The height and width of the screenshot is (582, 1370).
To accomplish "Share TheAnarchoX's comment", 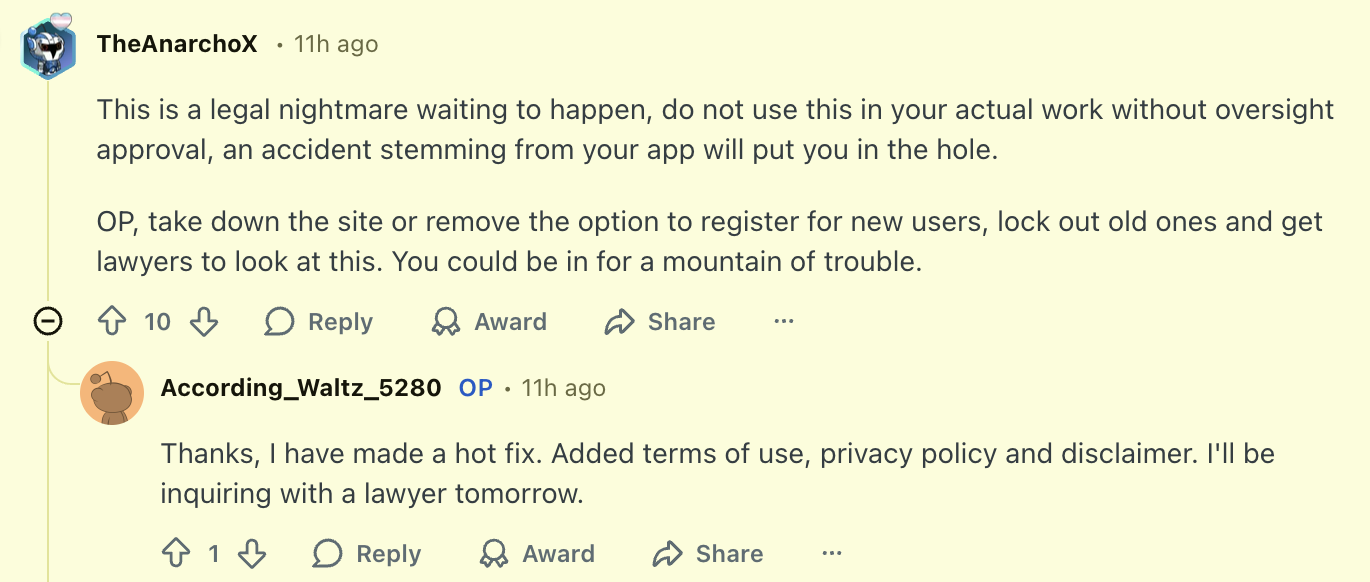I will pyautogui.click(x=661, y=322).
